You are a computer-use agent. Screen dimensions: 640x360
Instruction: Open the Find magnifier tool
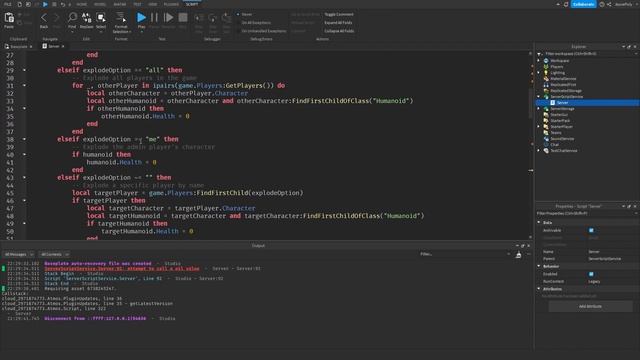[x=72, y=17]
